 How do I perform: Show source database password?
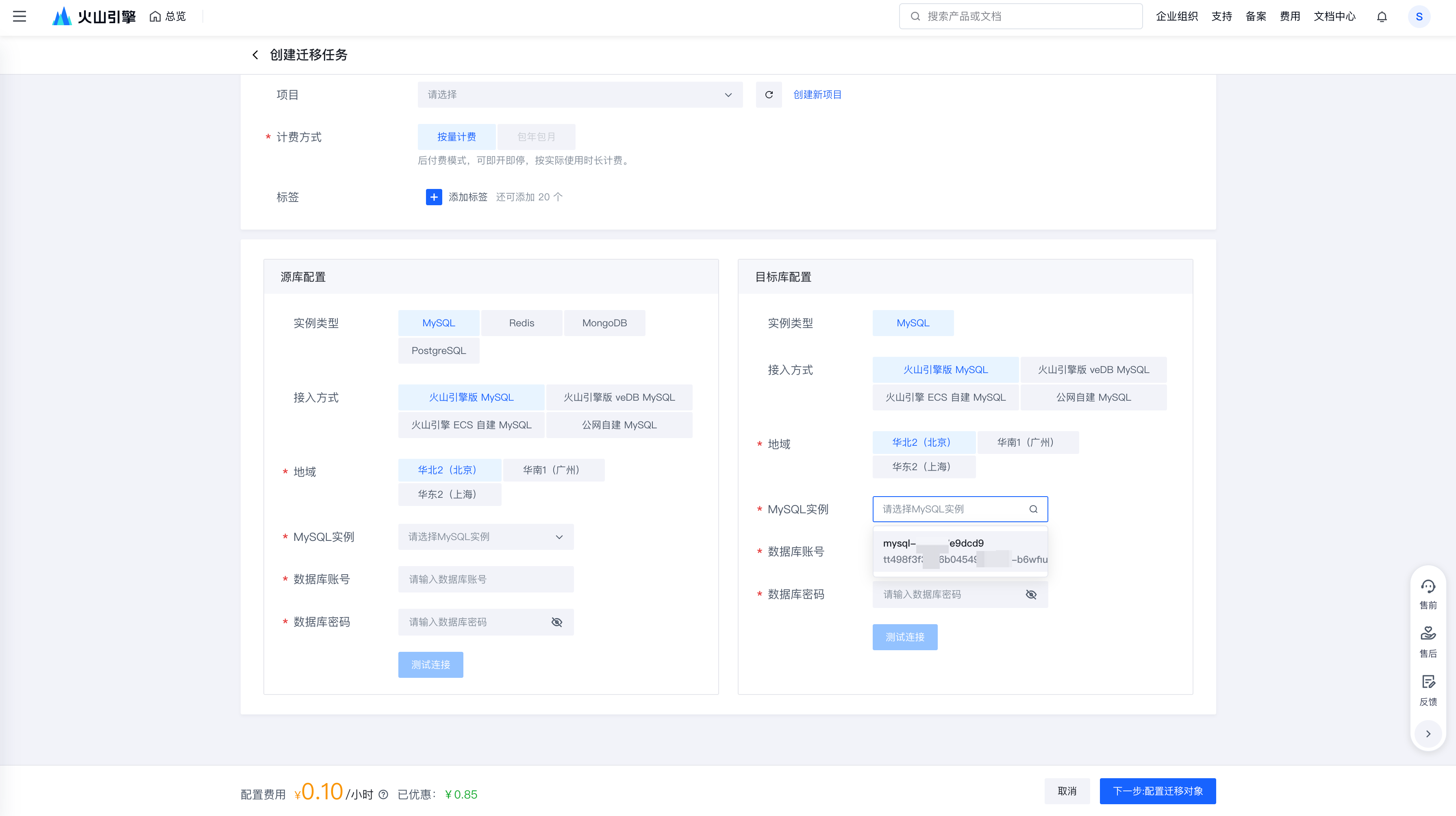pos(557,622)
